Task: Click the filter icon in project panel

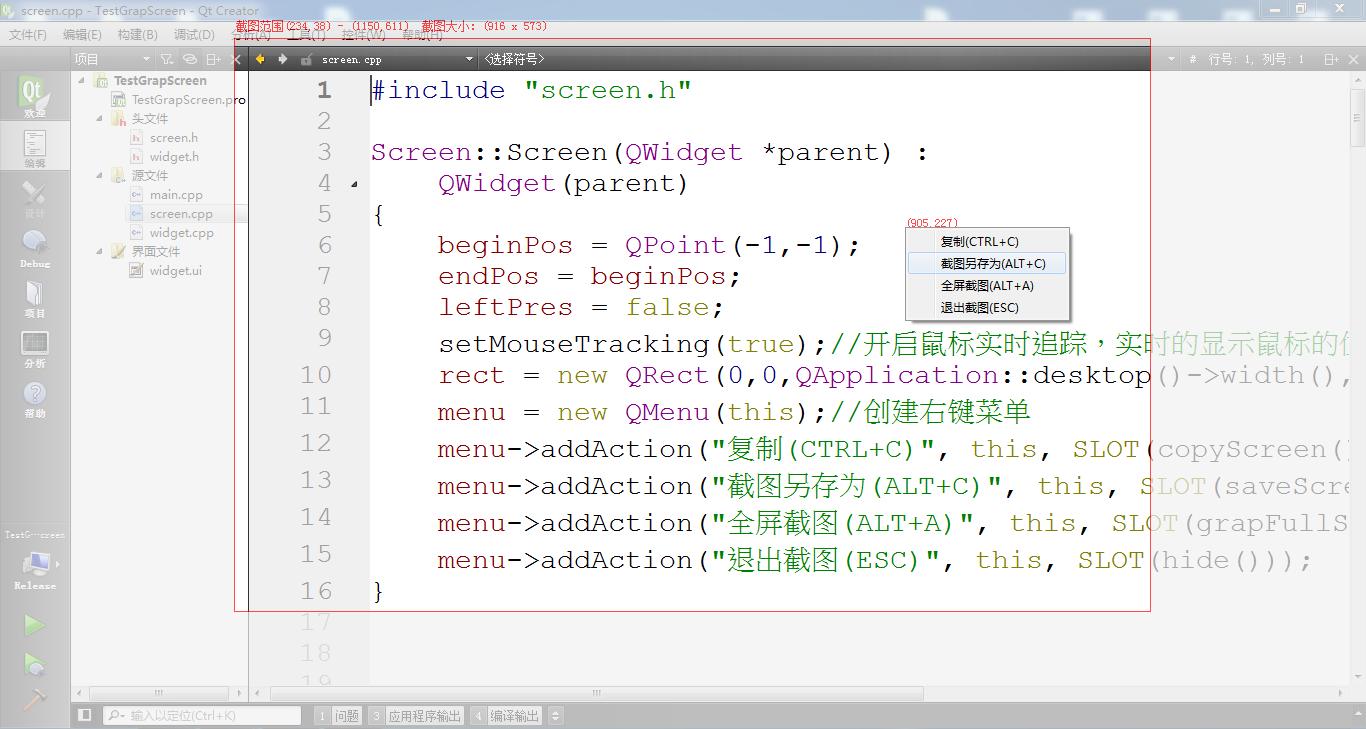Action: pos(166,59)
